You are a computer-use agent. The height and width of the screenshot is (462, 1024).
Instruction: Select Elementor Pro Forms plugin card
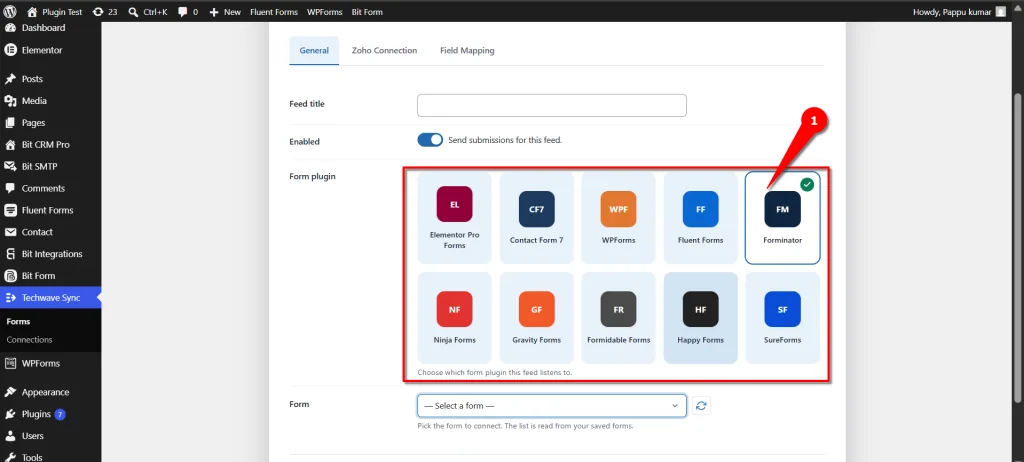coord(455,218)
